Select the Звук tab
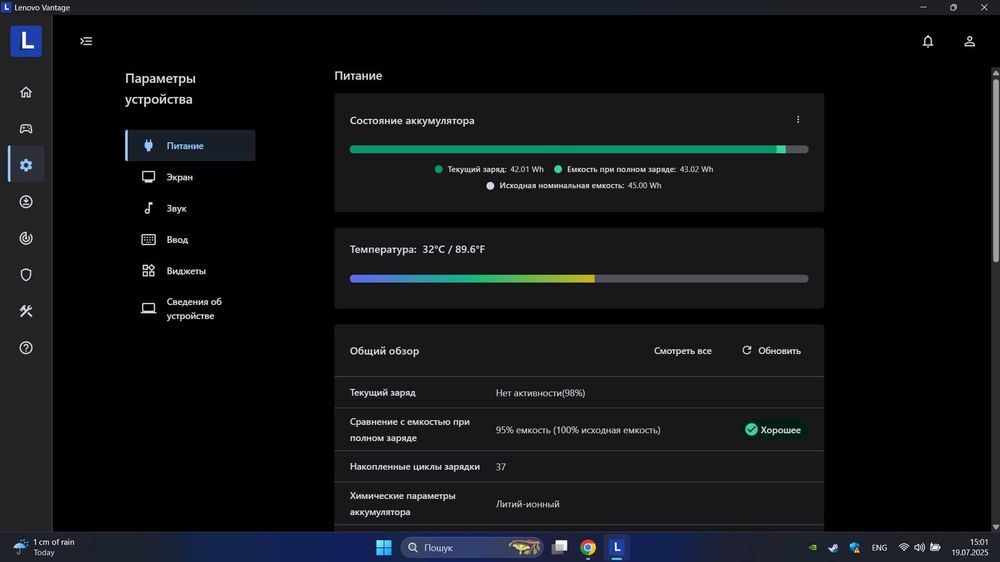This screenshot has width=1000, height=562. tap(191, 208)
